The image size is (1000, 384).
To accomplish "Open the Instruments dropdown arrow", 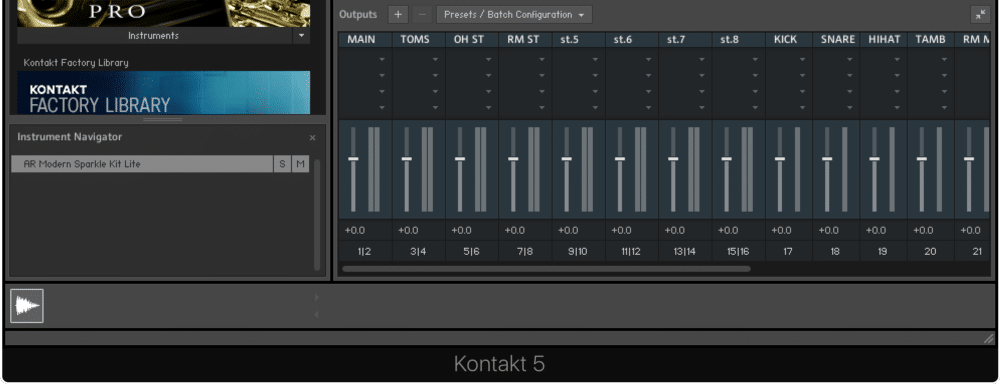I will (302, 36).
